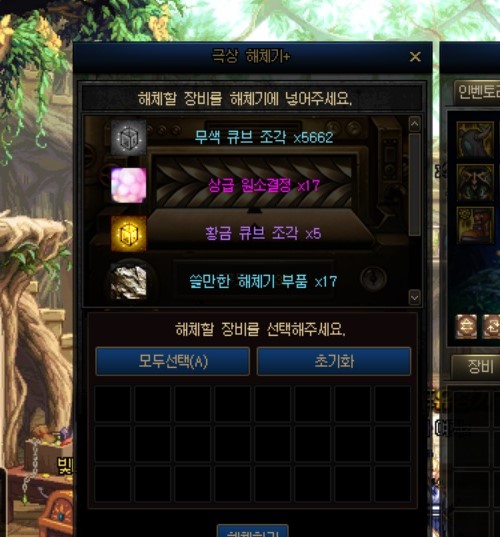Click the 무색 큐브 조각 icon

click(x=128, y=137)
